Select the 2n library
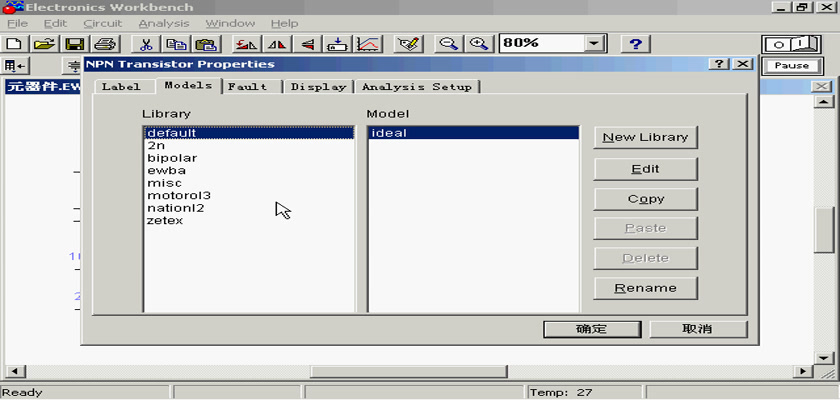This screenshot has width=840, height=400. coord(250,146)
